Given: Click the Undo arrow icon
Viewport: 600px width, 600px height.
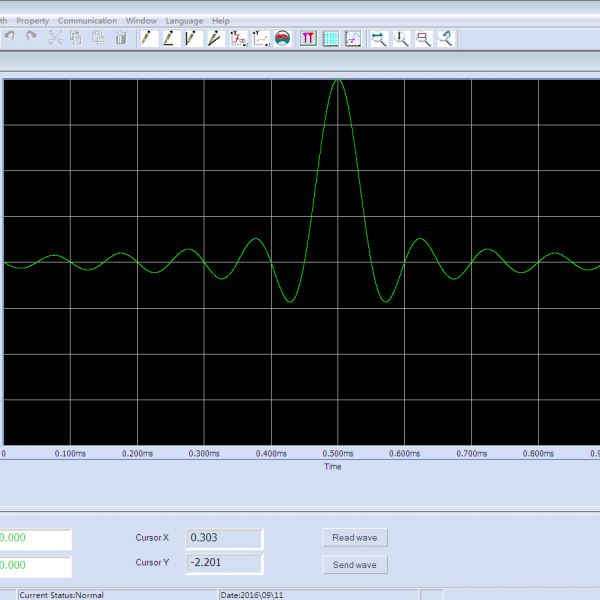Looking at the screenshot, I should (9, 38).
